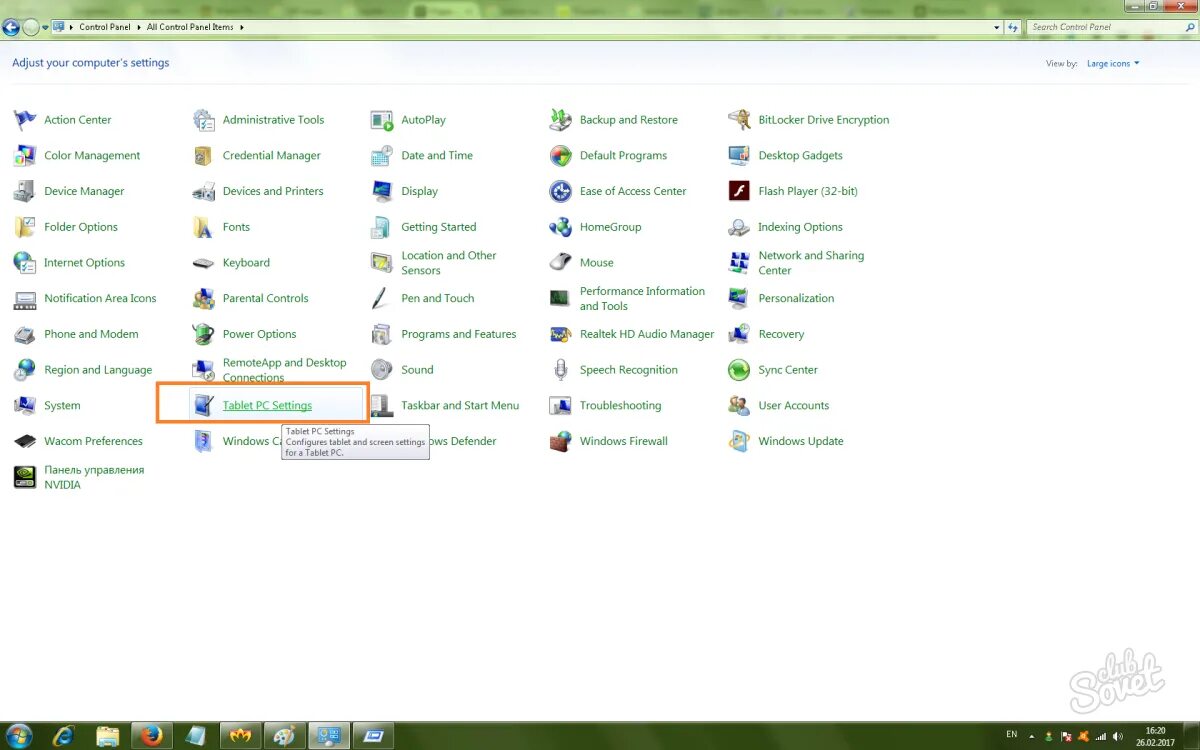Open Internet Explorer from the taskbar
Screen dimensions: 1200x750
coord(63,736)
